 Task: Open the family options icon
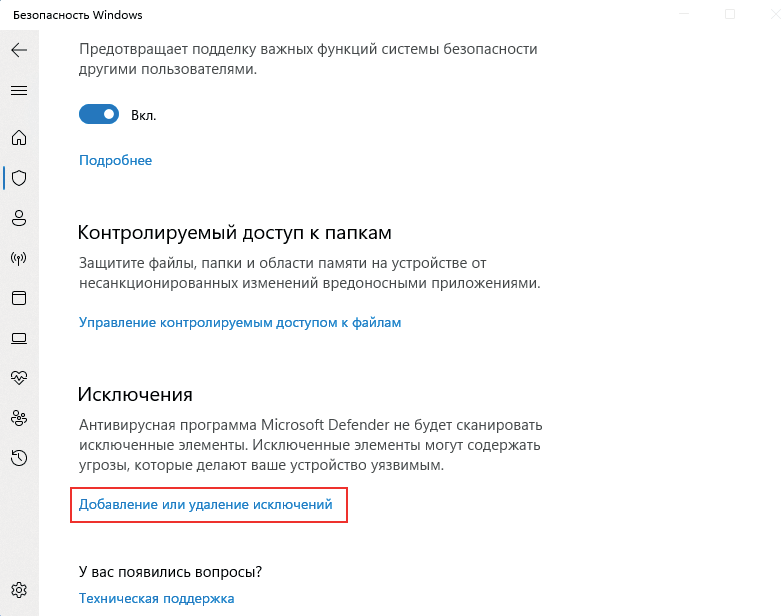(19, 418)
